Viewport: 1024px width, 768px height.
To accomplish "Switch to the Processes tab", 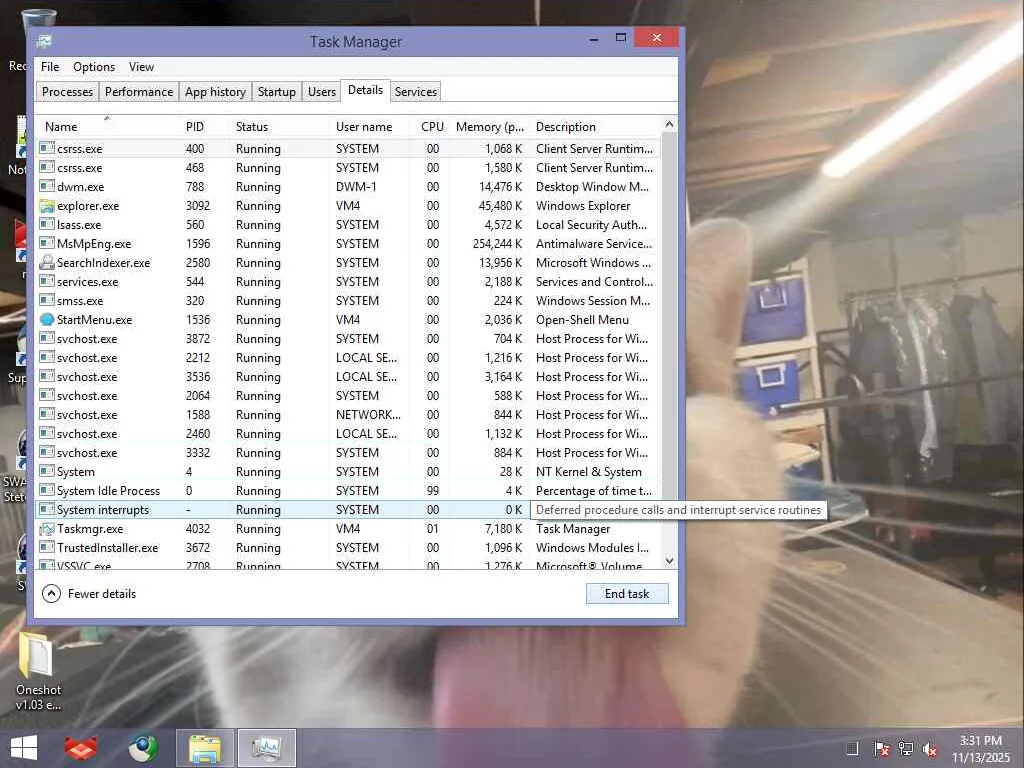I will (67, 91).
